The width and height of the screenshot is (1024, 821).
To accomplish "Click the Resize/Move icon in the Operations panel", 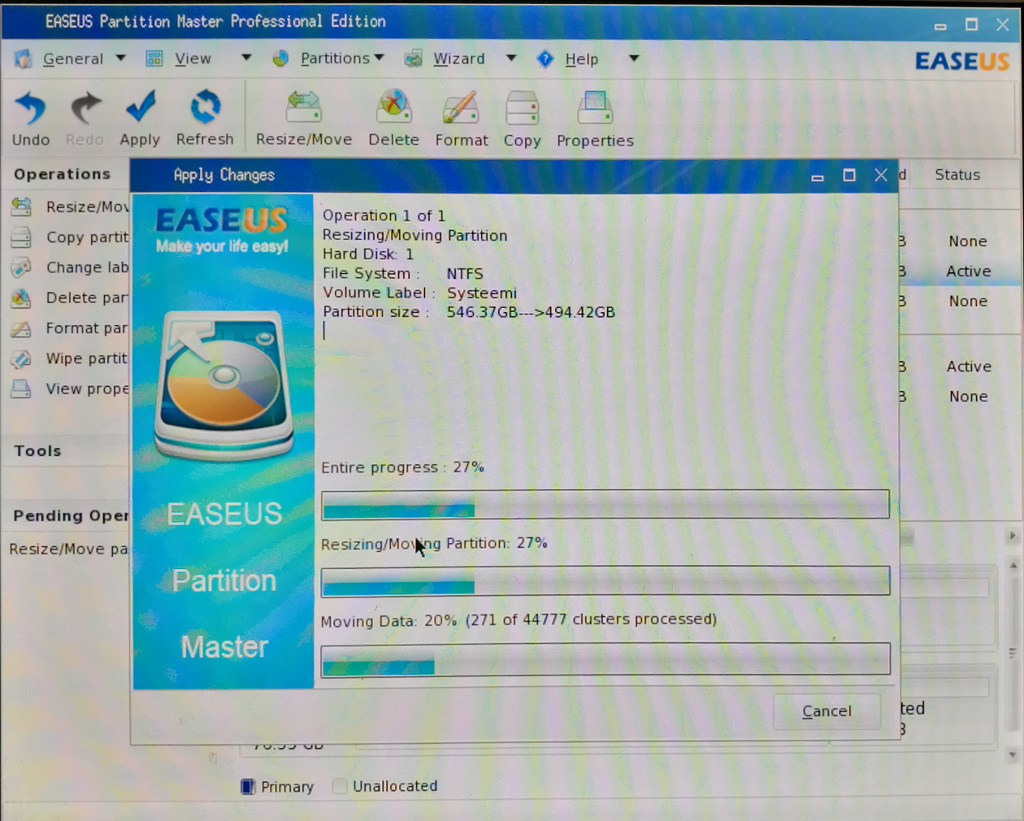I will tap(21, 207).
